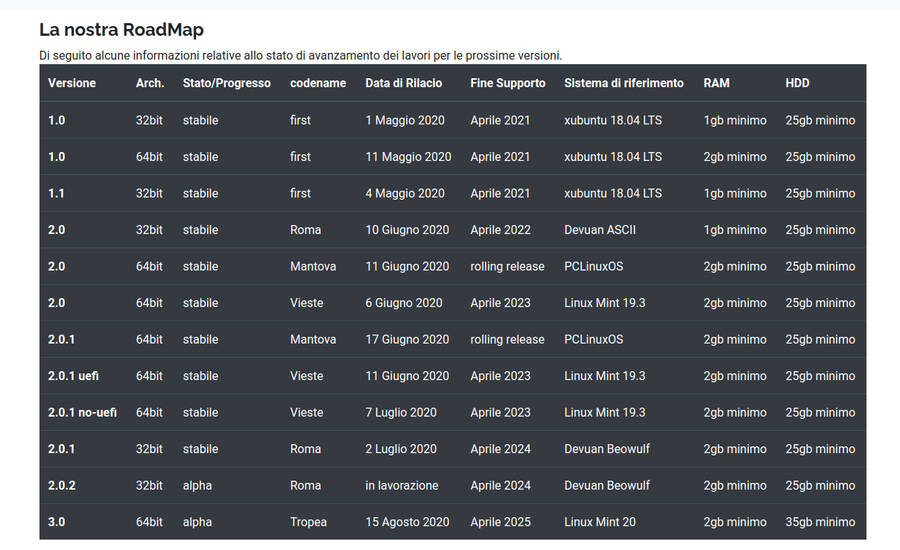Select the "2.0.1 uefi" version cell
900x550 pixels.
[73, 376]
